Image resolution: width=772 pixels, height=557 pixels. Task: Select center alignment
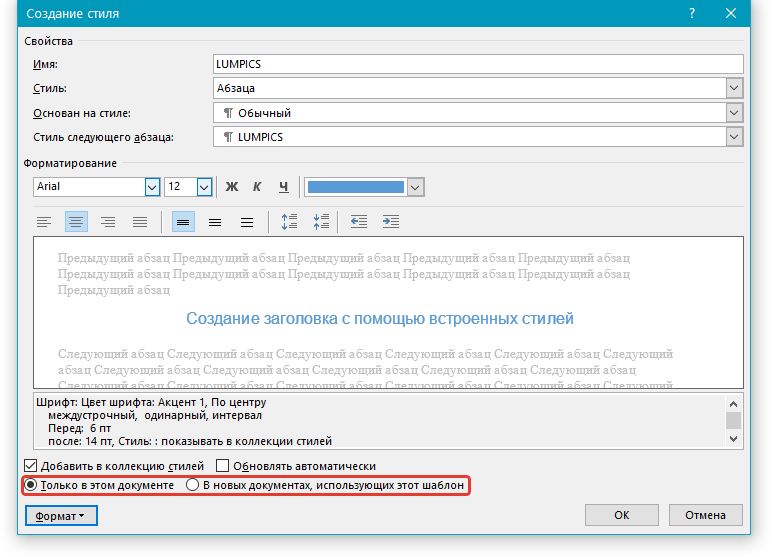[76, 222]
